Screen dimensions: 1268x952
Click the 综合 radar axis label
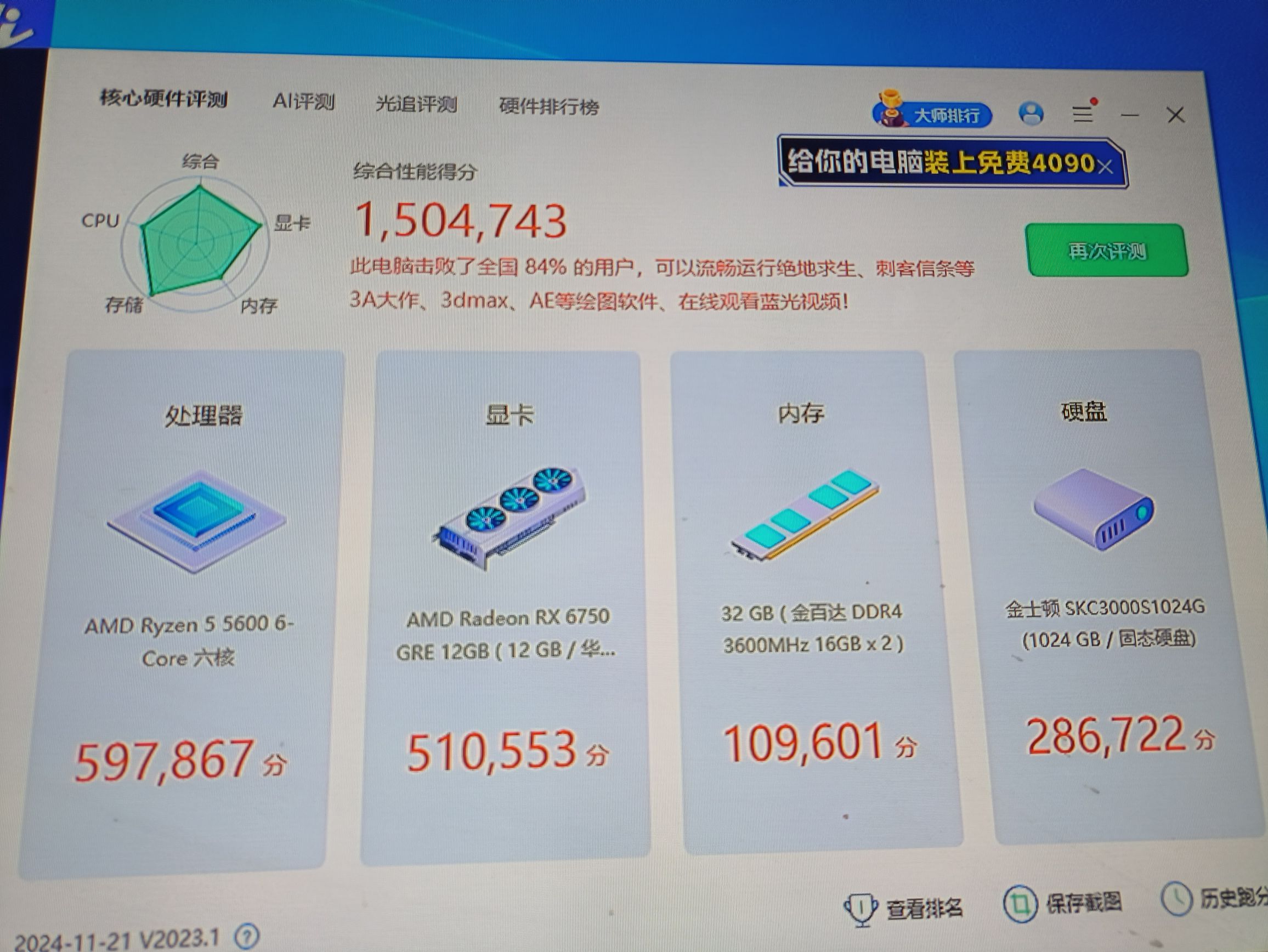(x=201, y=162)
